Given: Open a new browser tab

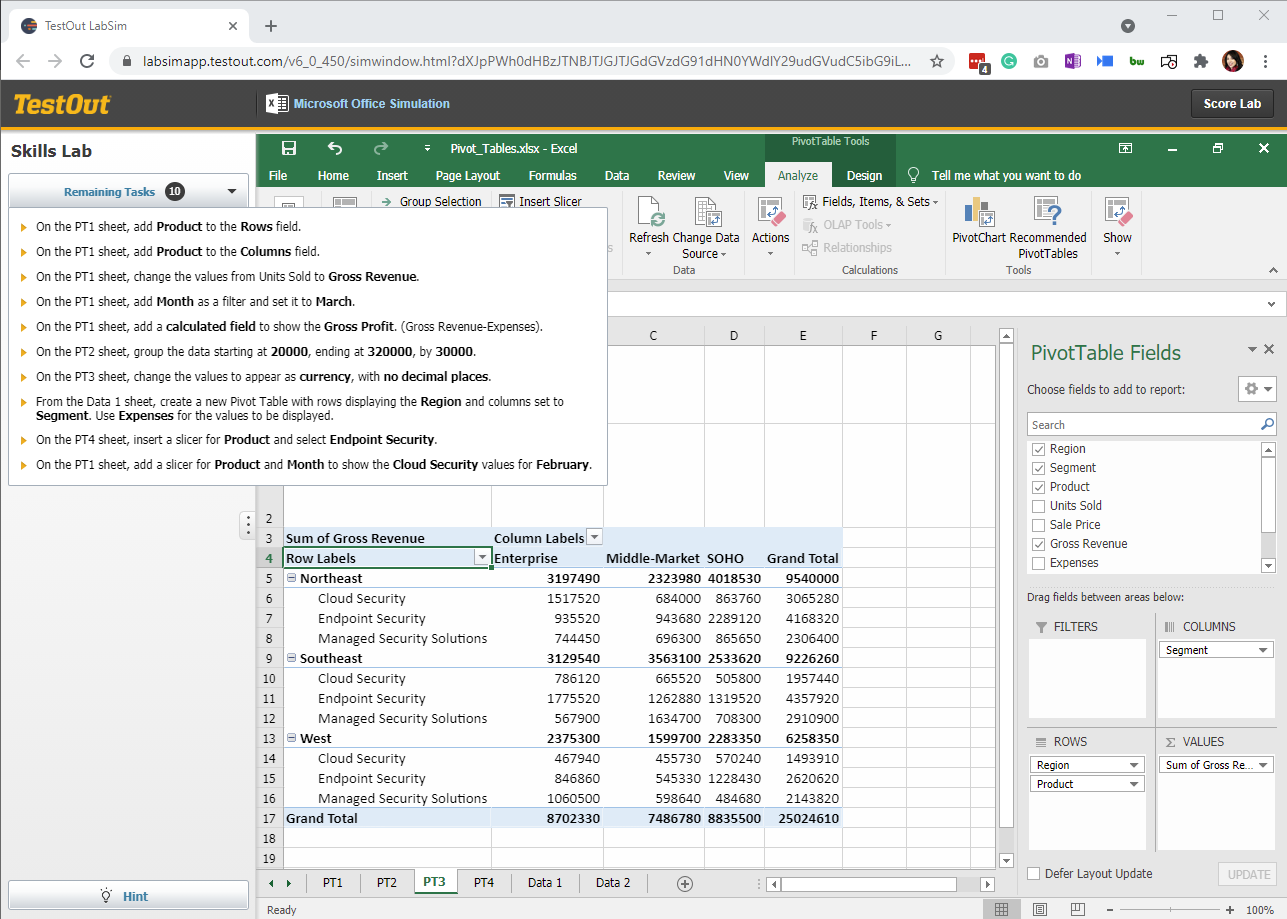Looking at the screenshot, I should 271,26.
